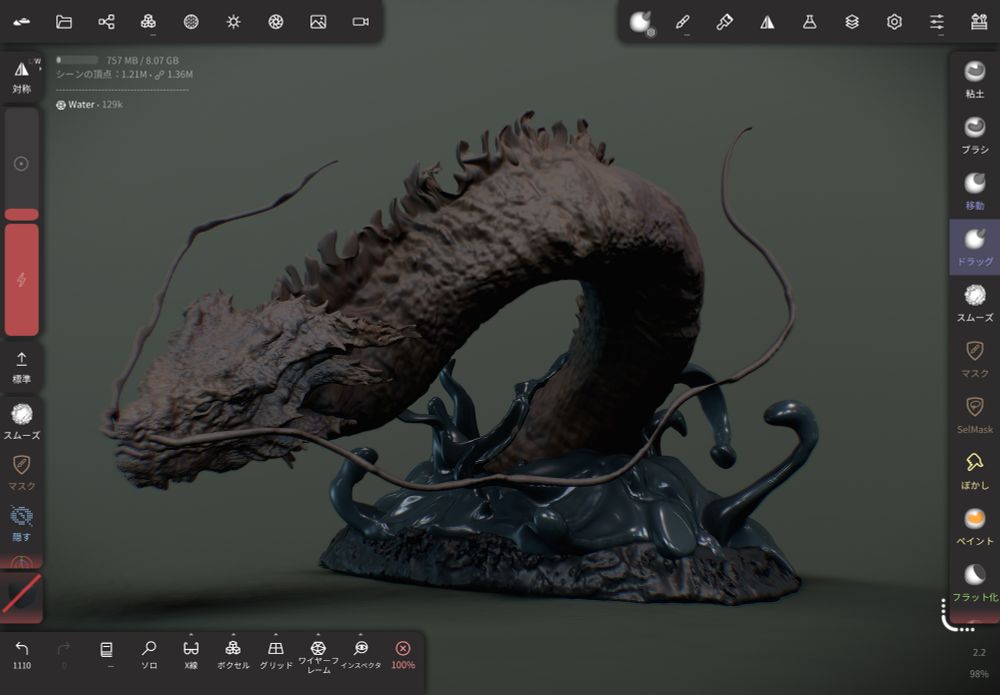Toggle グリッド grid display
The image size is (1000, 695).
click(276, 655)
